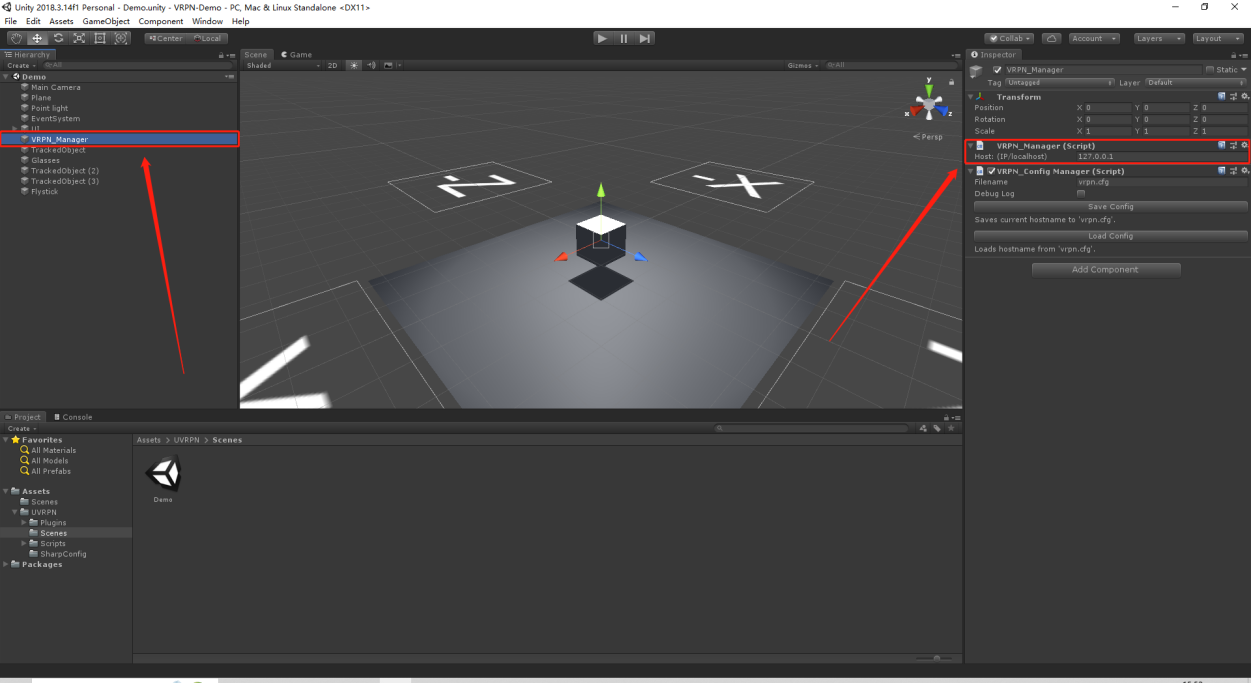Toggle the Debug Log checkbox

pos(1081,194)
